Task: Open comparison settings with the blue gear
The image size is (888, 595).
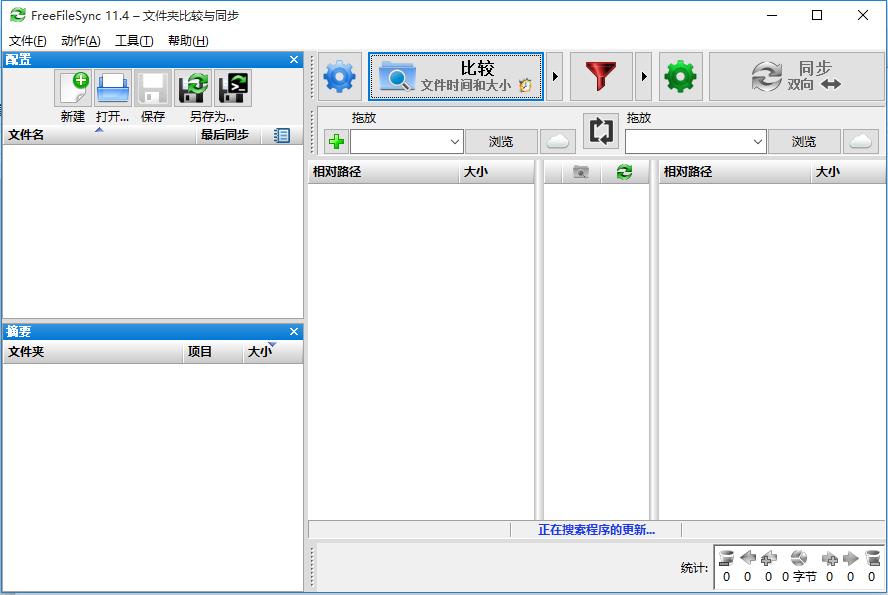Action: [340, 76]
